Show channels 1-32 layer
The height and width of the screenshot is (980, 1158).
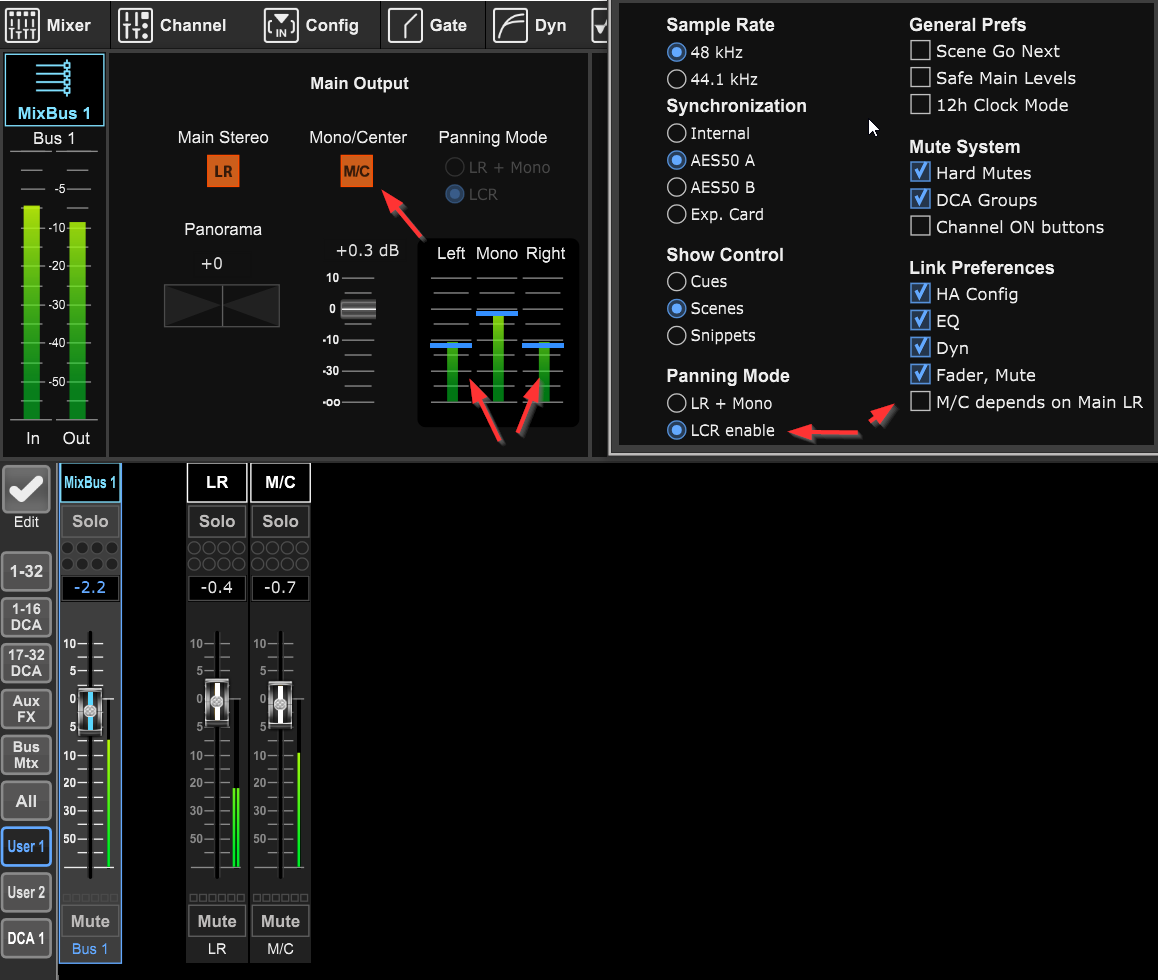tap(27, 571)
